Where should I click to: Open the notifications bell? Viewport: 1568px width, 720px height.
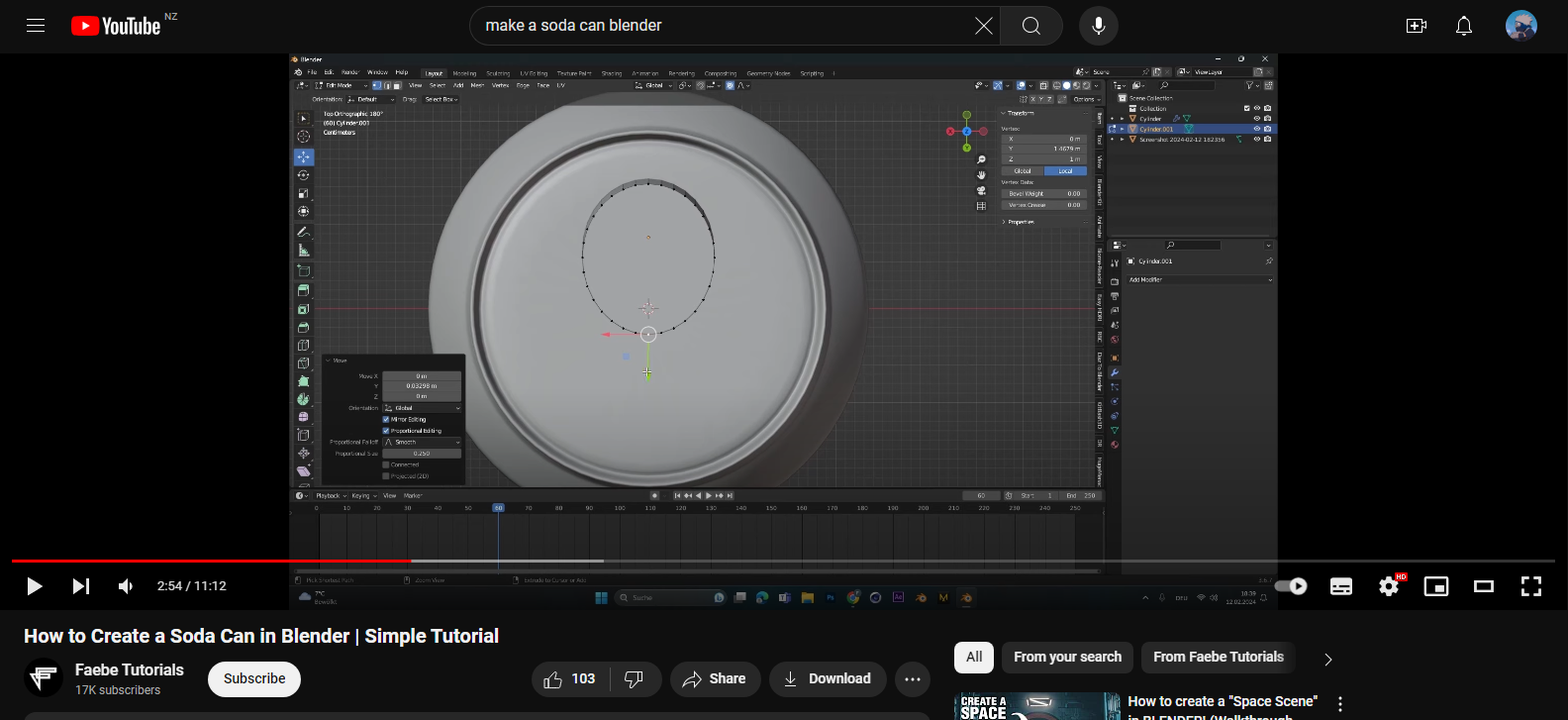point(1464,26)
